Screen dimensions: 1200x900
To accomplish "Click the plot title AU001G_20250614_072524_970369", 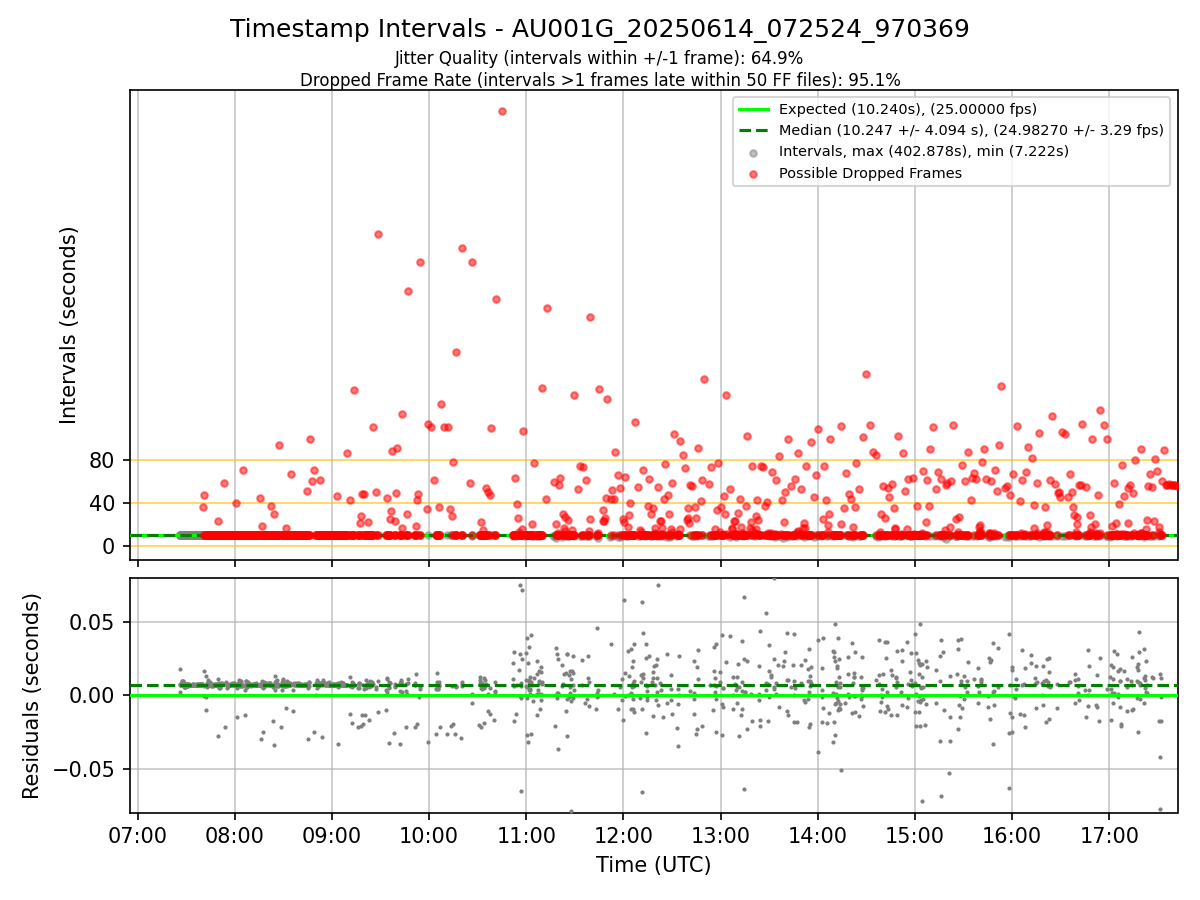I will pyautogui.click(x=599, y=29).
